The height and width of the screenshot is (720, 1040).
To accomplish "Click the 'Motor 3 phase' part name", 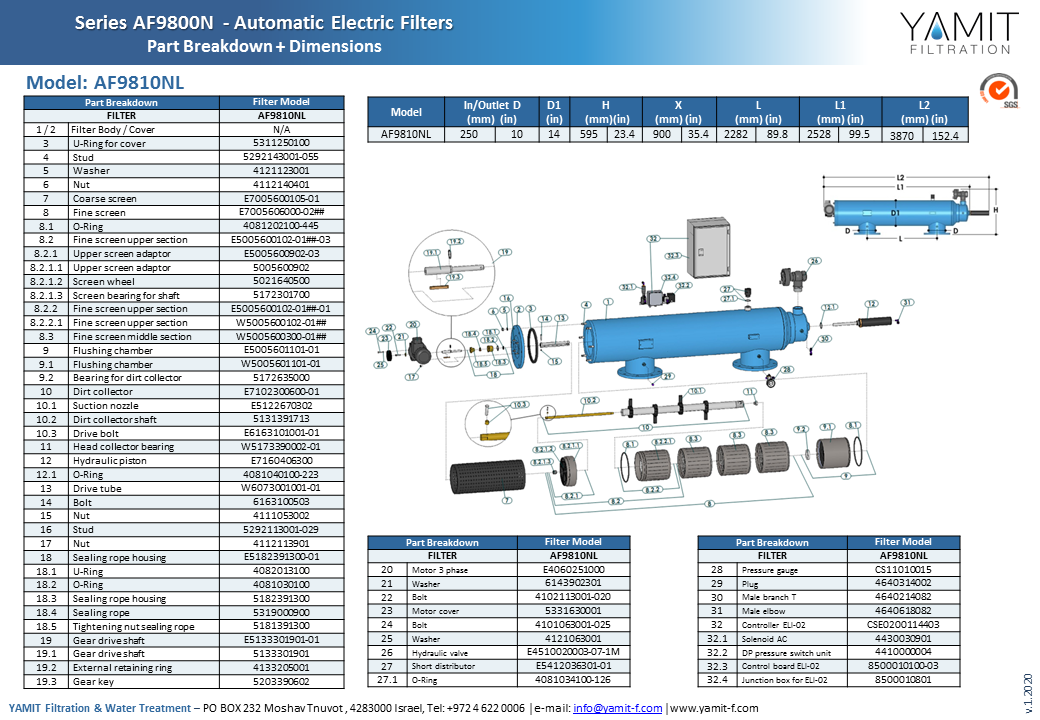I will 440,570.
